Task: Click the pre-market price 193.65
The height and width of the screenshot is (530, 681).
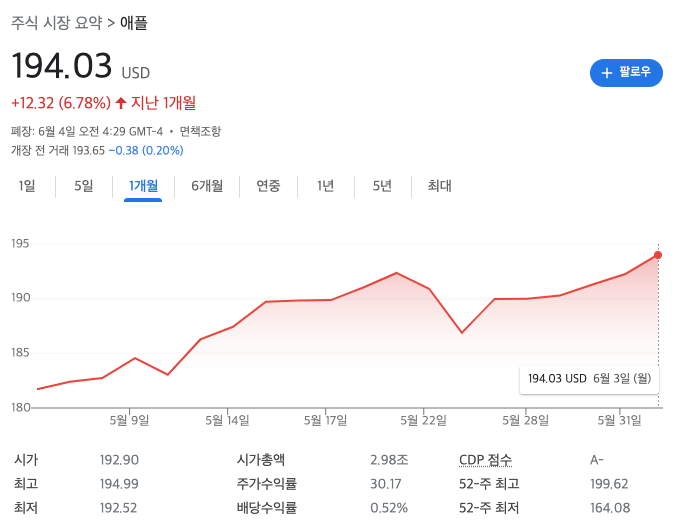Action: click(x=89, y=150)
